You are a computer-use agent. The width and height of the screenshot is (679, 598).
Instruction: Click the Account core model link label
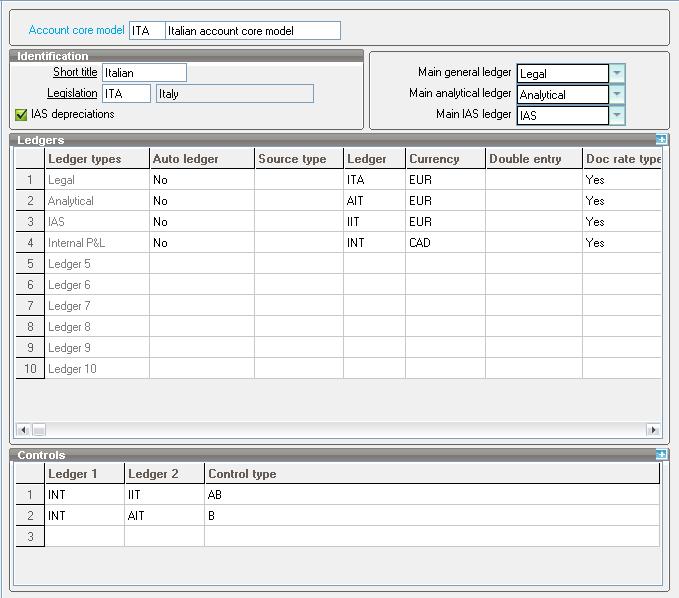(x=76, y=30)
